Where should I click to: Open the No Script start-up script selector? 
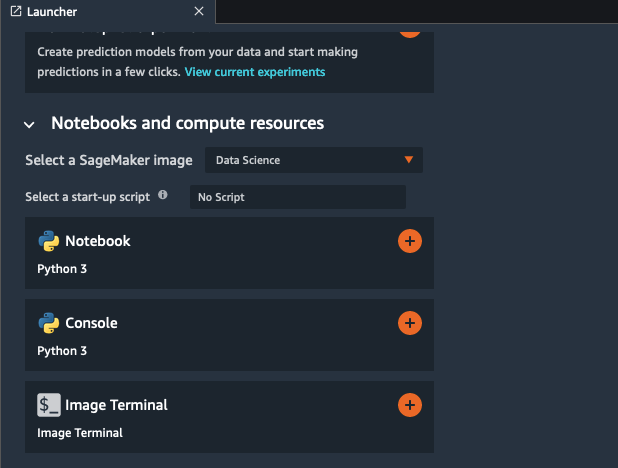tap(297, 197)
